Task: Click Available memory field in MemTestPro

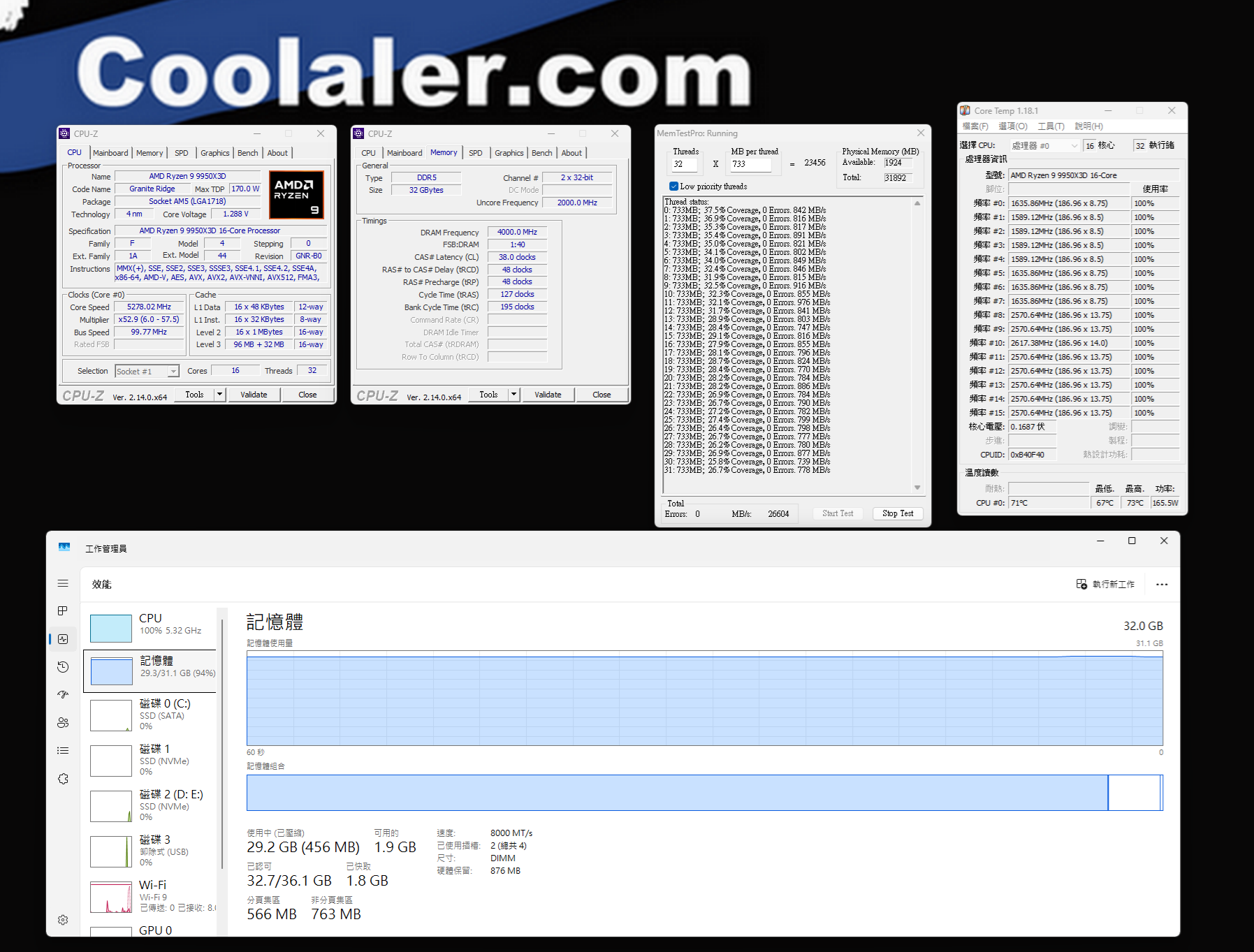Action: pos(898,163)
